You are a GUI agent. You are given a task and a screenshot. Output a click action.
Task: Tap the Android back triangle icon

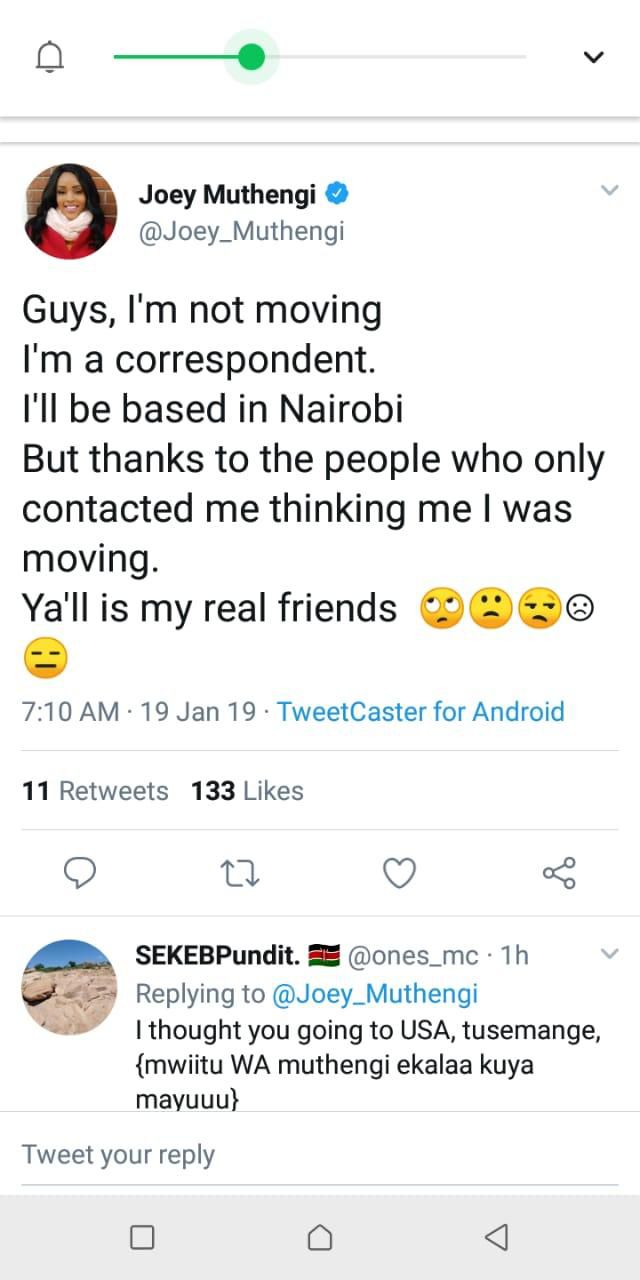tap(496, 1238)
